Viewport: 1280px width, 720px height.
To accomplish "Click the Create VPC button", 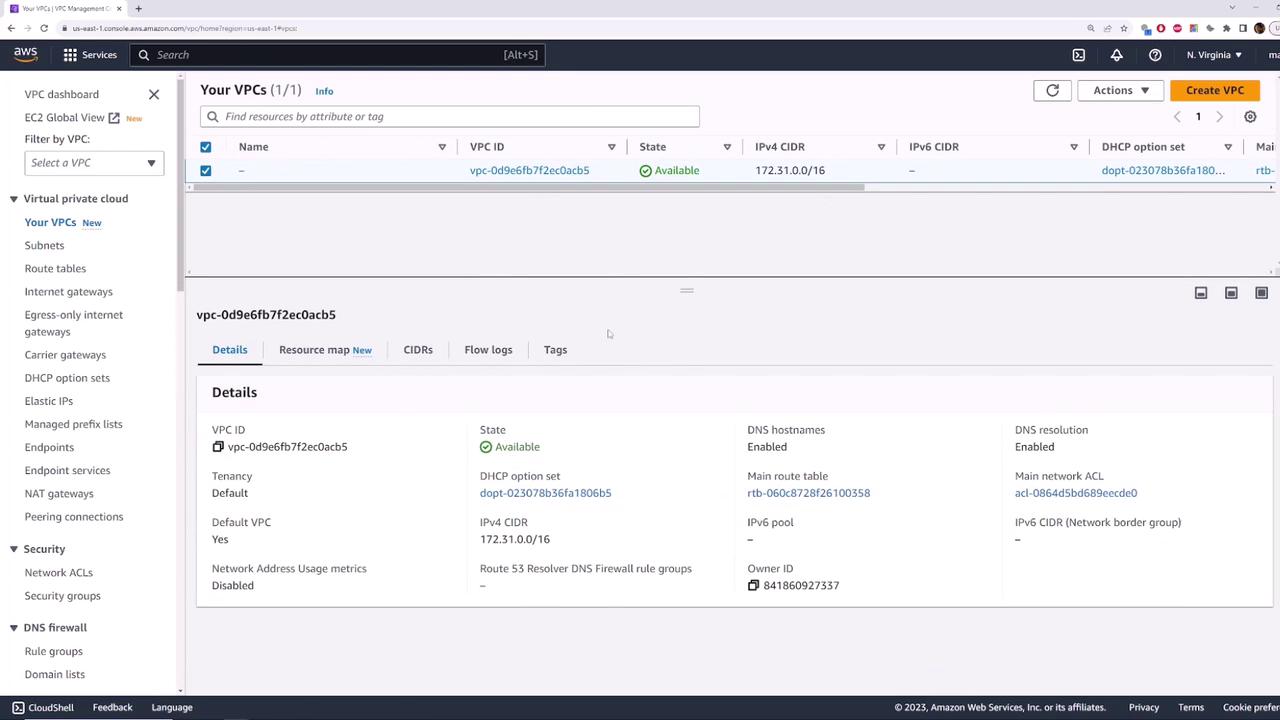I will click(x=1215, y=90).
